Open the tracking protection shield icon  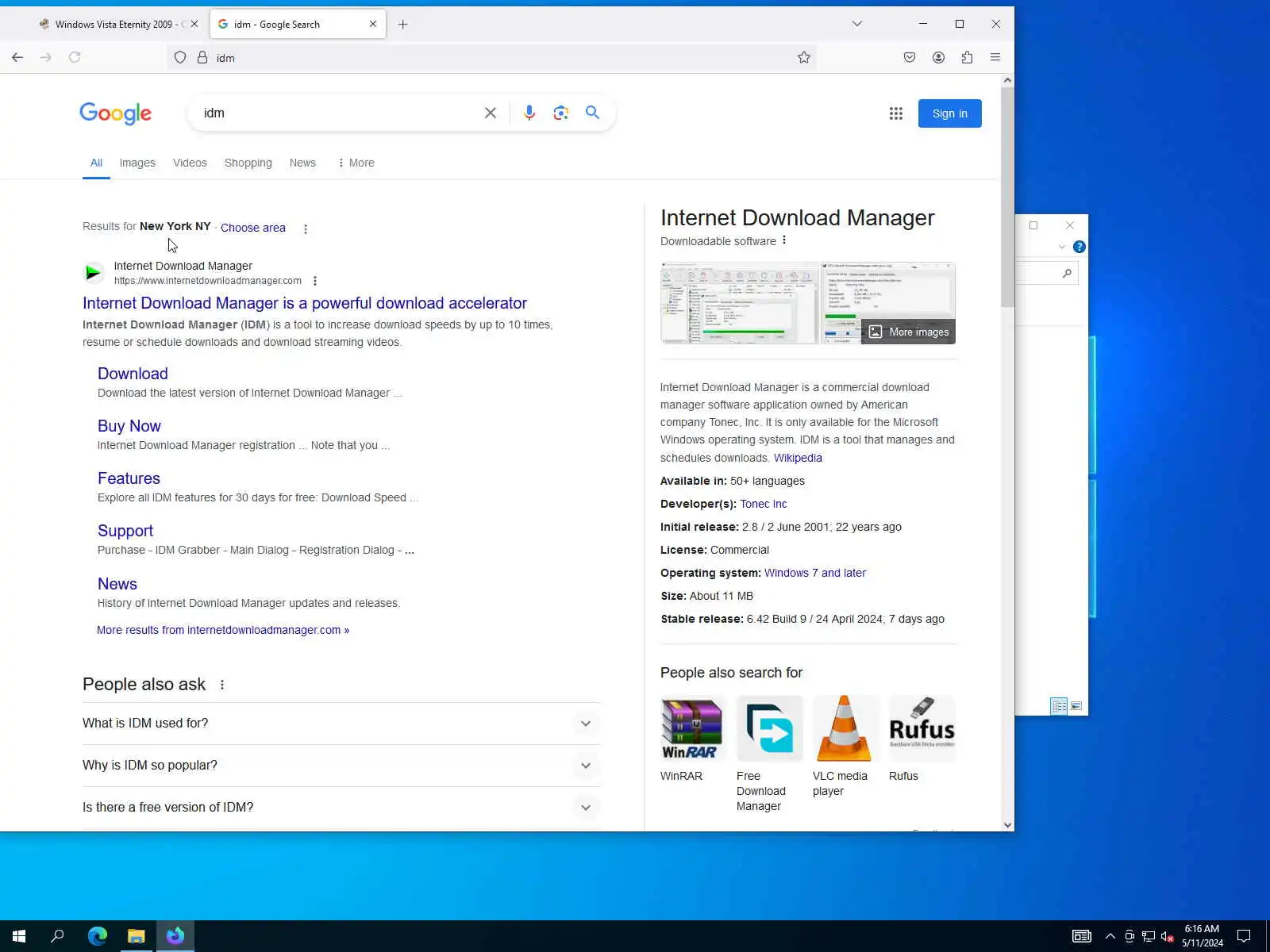(x=180, y=57)
